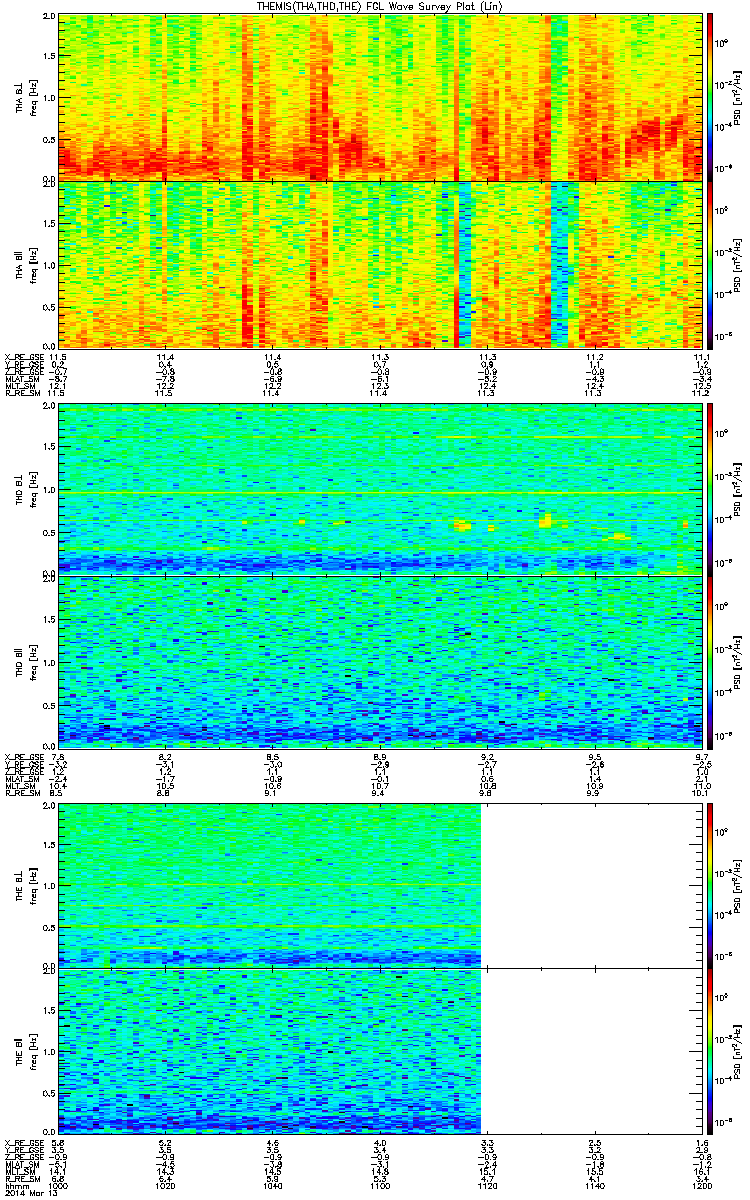Screen dimensions: 750x1200
Task: Click the '1040' time tick label
Action: 273,1185
